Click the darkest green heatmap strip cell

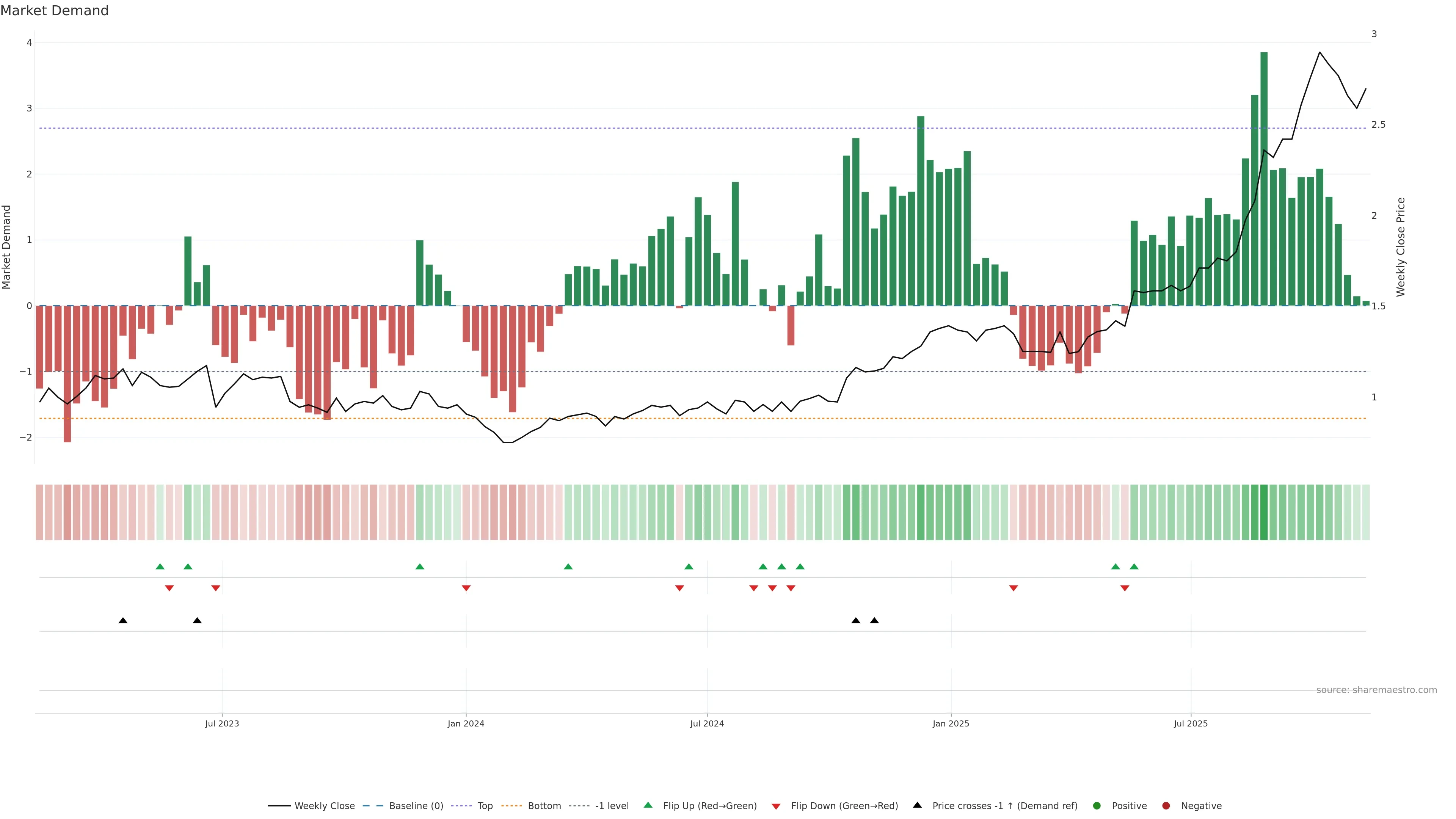[1264, 512]
